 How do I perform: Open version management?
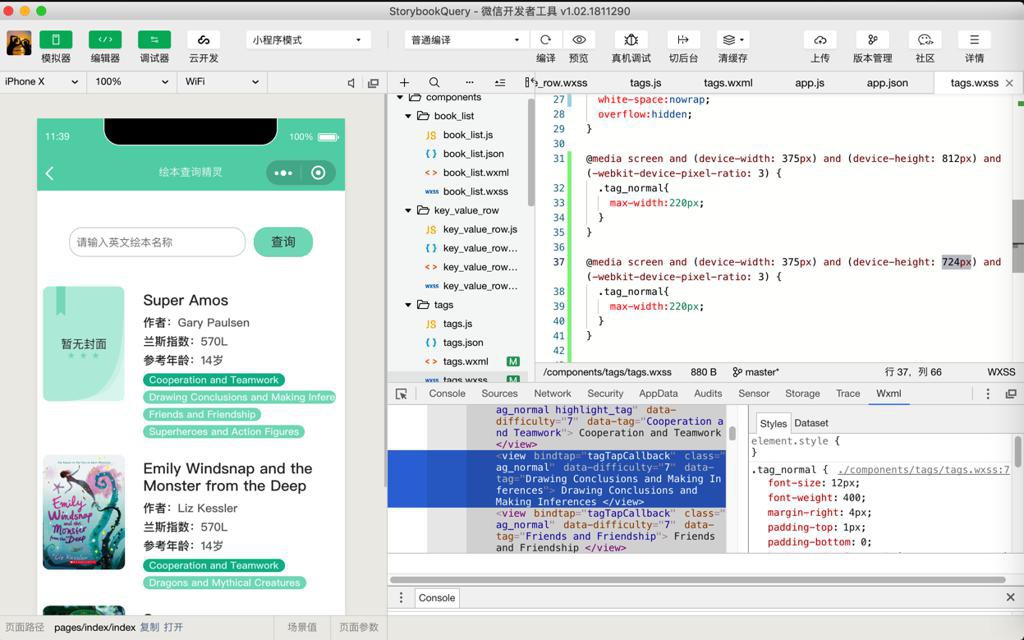pyautogui.click(x=872, y=40)
